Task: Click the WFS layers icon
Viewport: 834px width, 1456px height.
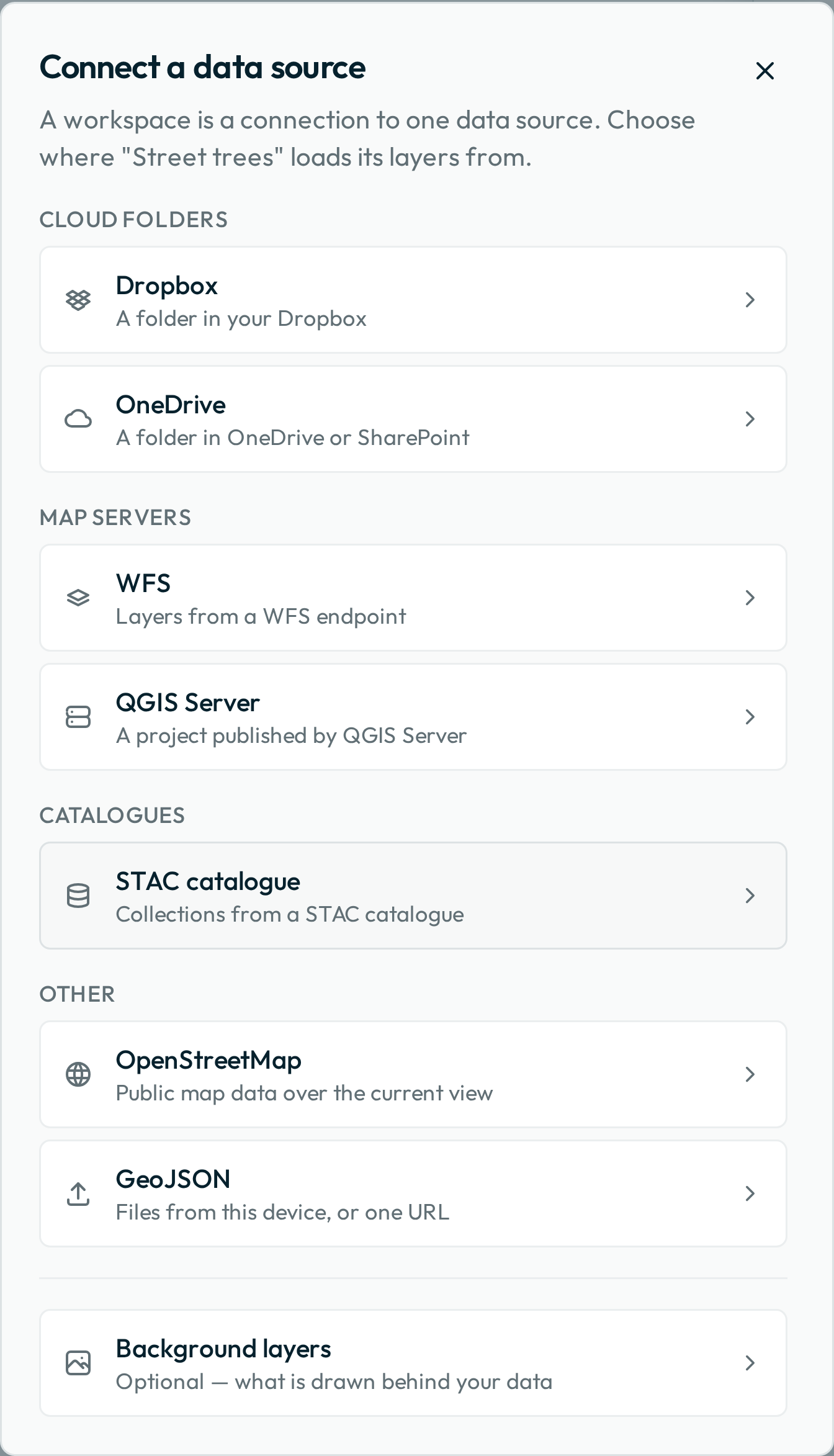Action: point(78,598)
